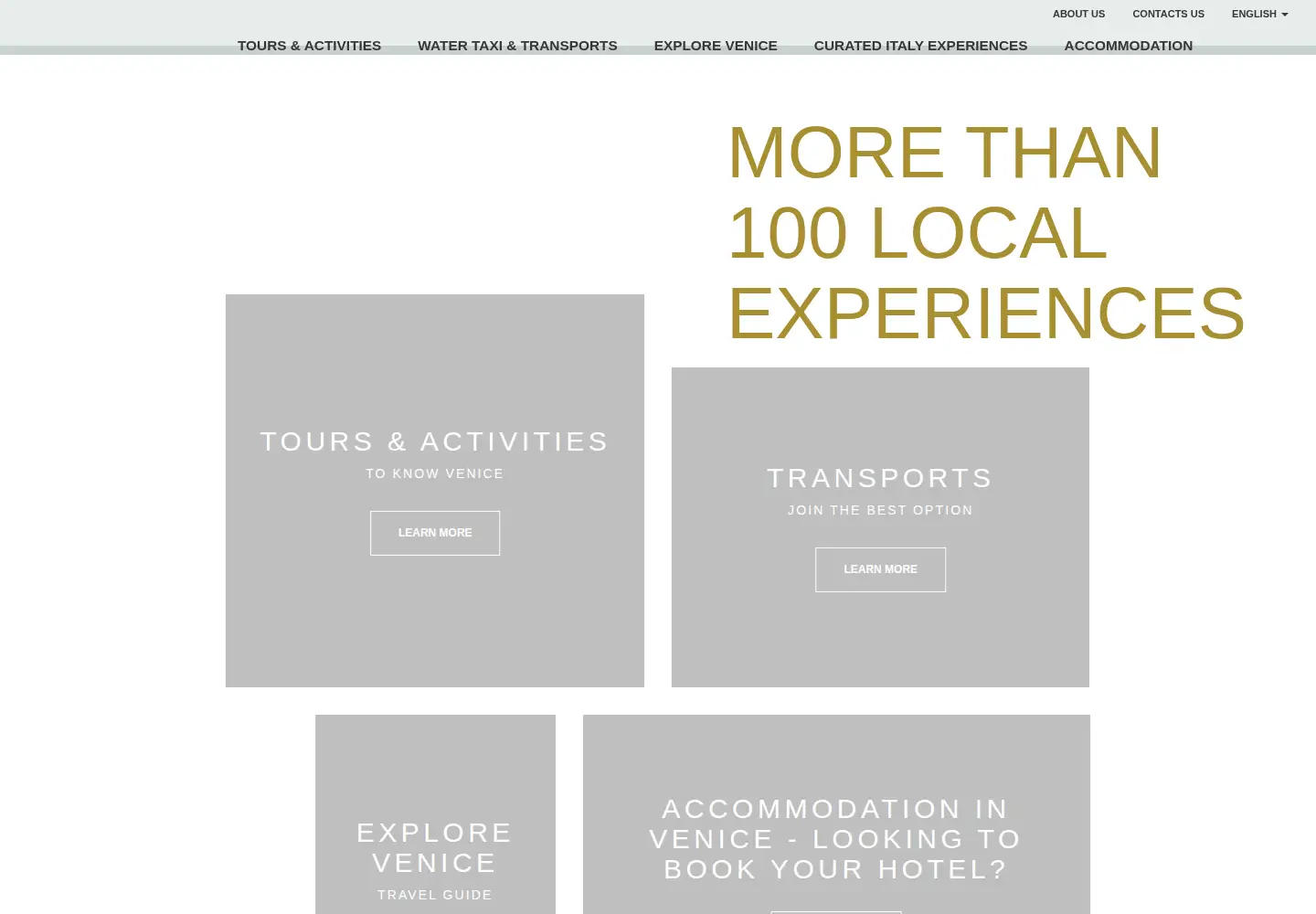Select the Transports card heading
Screen dimensions: 1316x914
(880, 478)
